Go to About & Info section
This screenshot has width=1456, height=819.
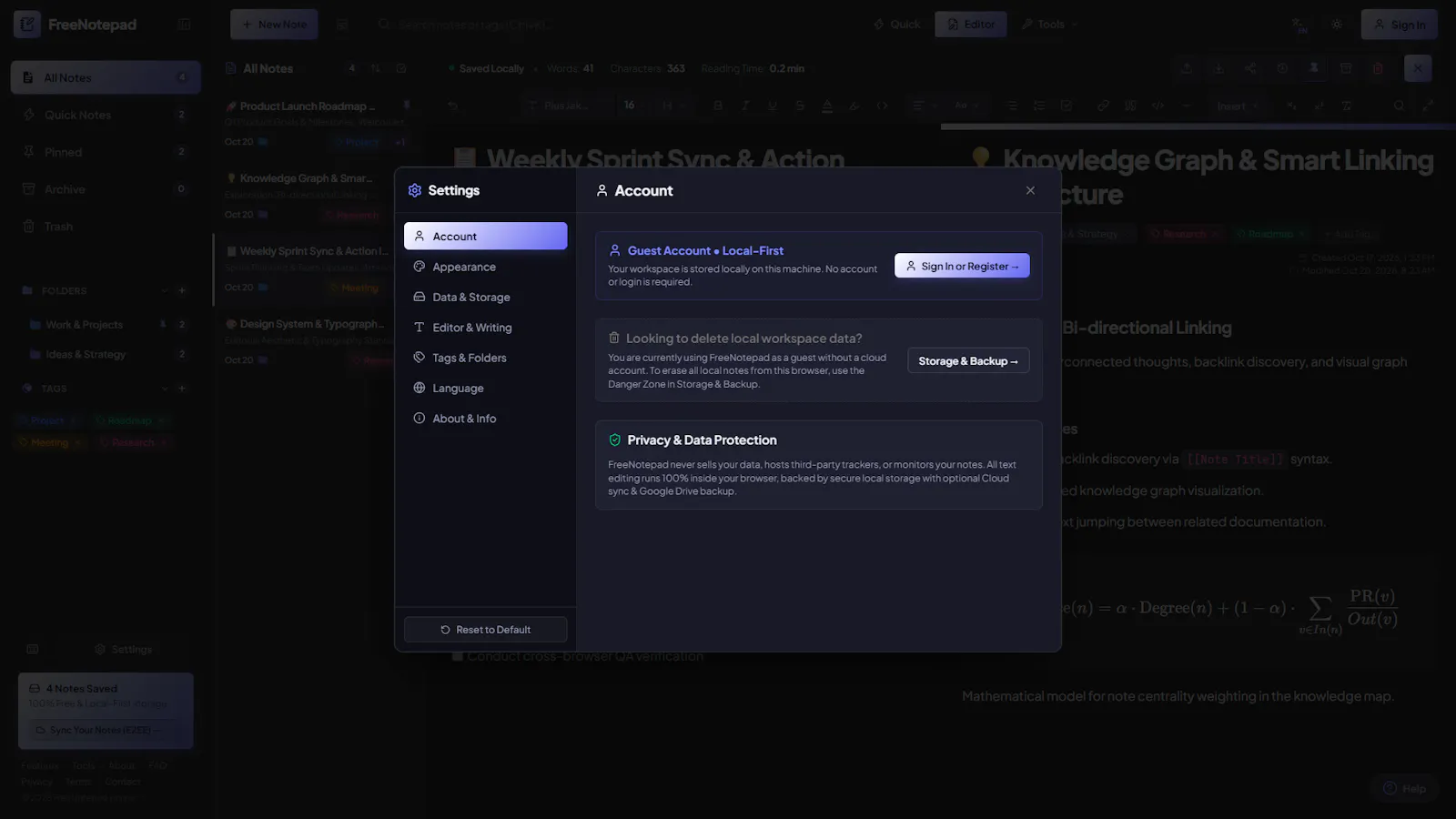click(x=485, y=419)
